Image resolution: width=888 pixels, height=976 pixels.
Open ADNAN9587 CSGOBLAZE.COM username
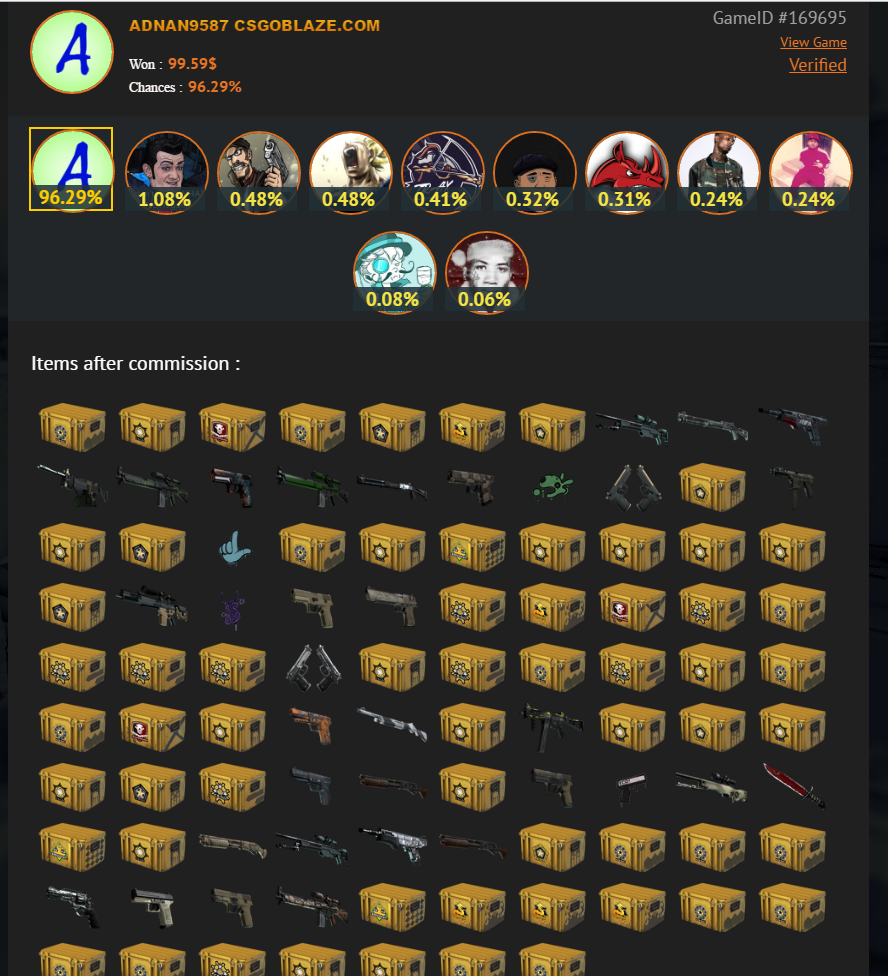(x=255, y=26)
